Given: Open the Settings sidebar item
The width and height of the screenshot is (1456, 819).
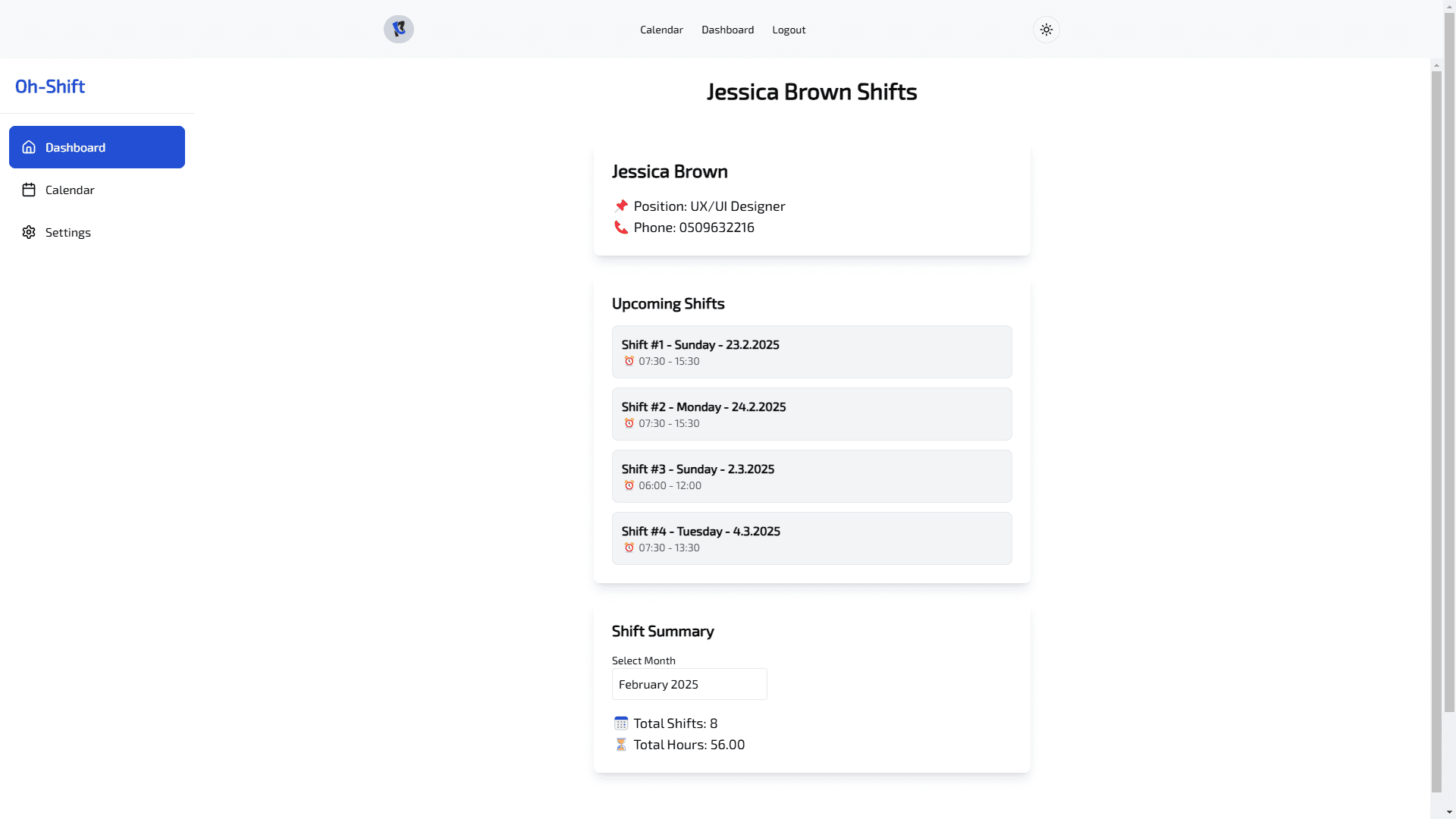Looking at the screenshot, I should pos(68,232).
